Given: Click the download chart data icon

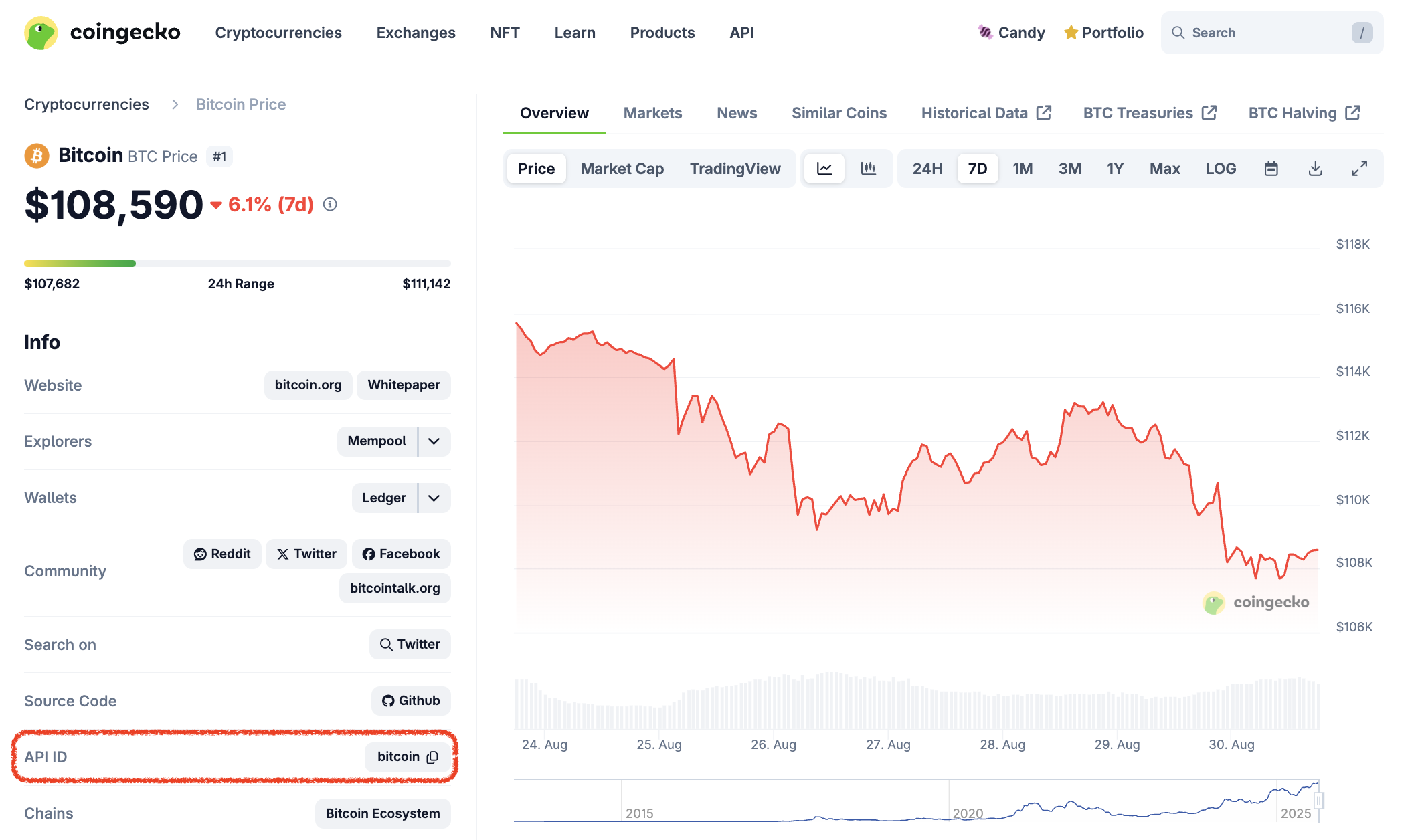Looking at the screenshot, I should tap(1315, 169).
